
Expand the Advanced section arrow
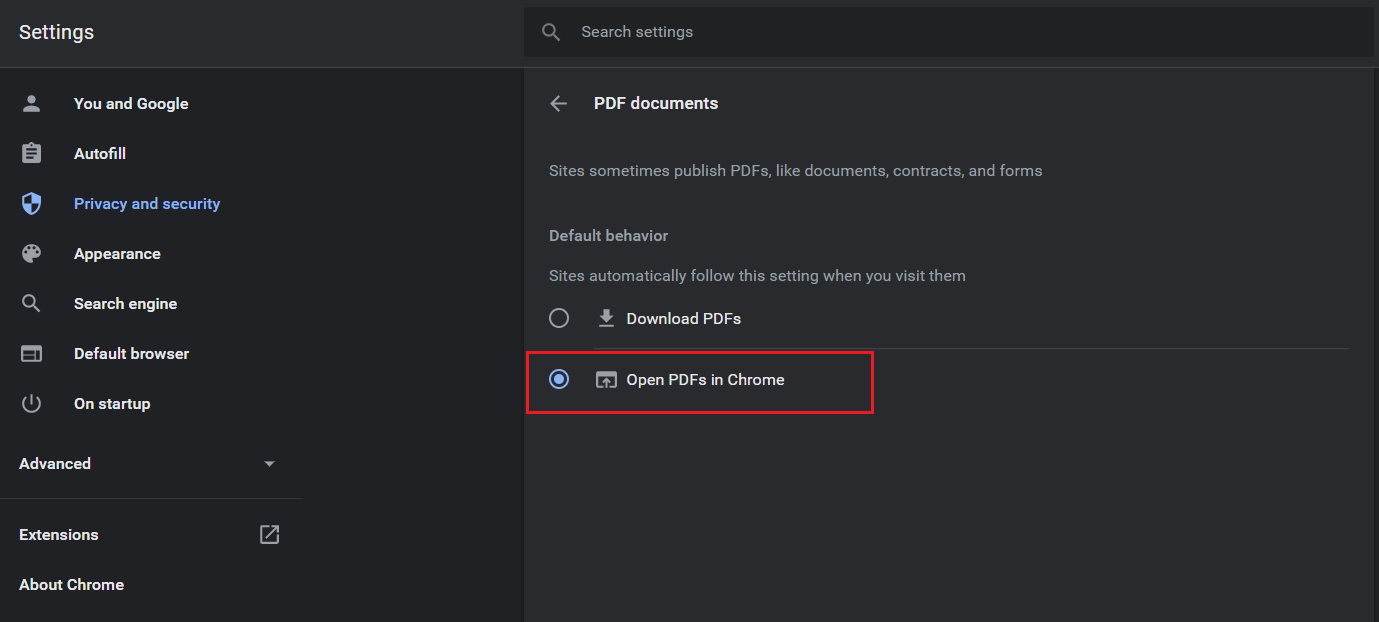point(269,464)
